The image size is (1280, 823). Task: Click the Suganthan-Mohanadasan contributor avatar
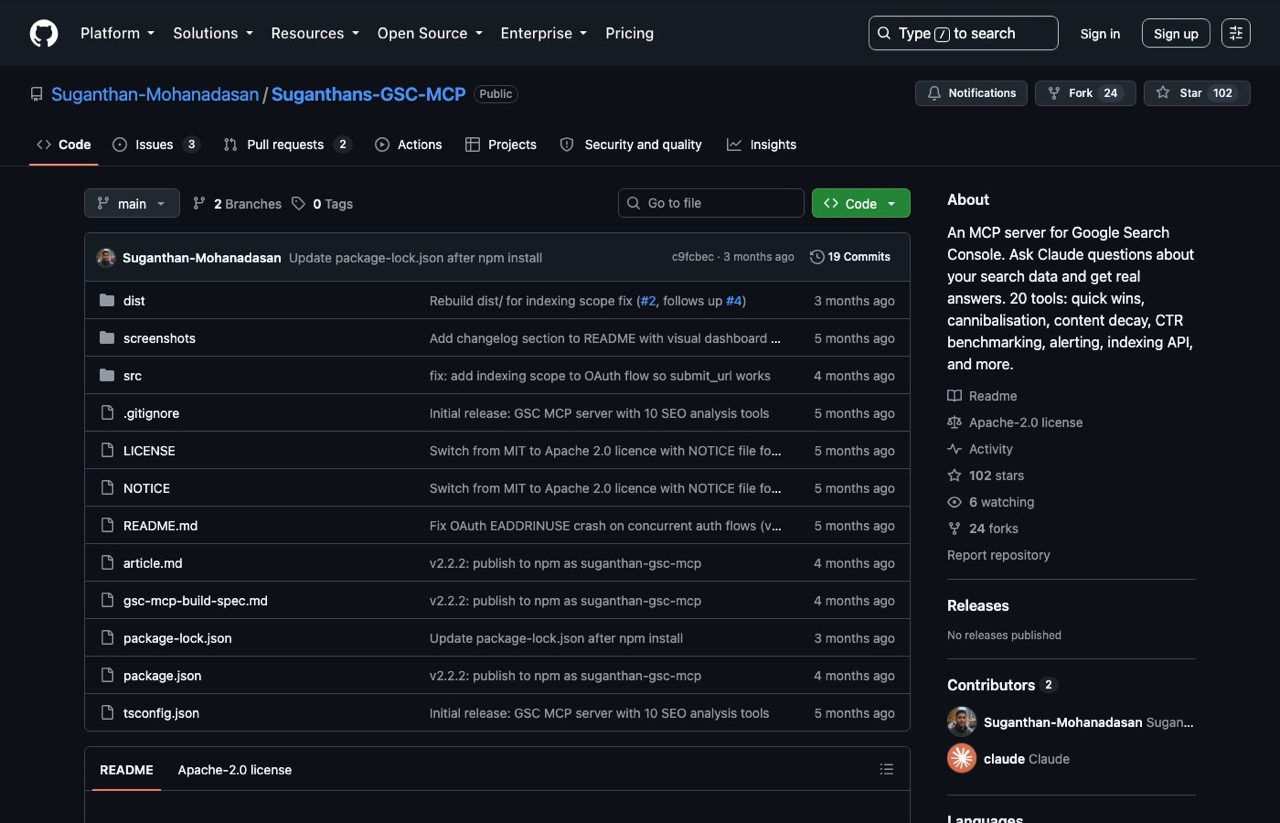click(961, 722)
